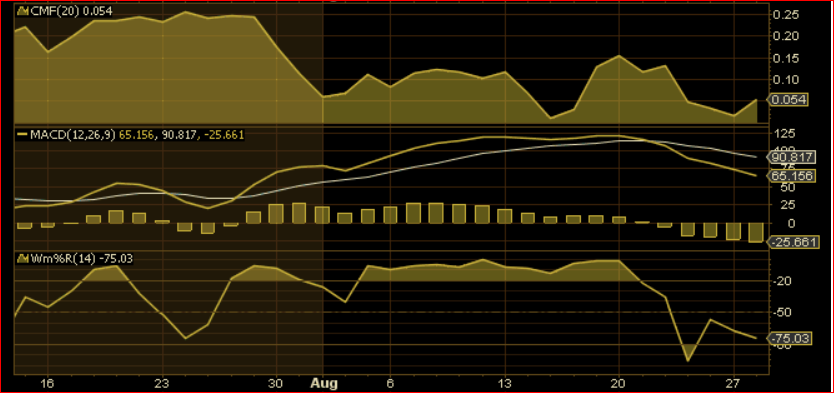Viewport: 834px width, 393px height.
Task: Click the -75.03 Williams %R axis tag
Action: point(790,338)
